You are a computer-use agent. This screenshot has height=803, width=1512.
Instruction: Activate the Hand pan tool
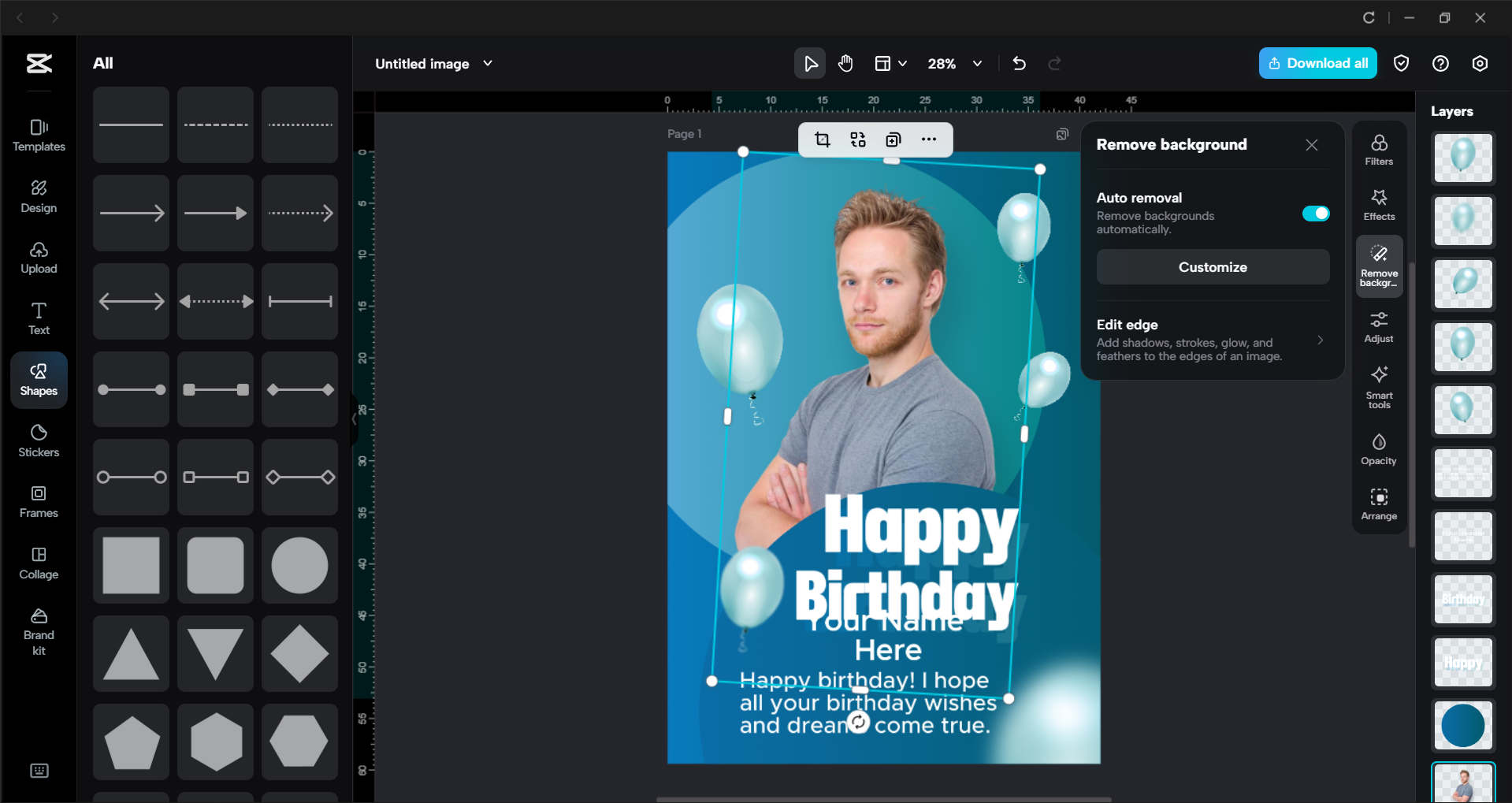[845, 63]
